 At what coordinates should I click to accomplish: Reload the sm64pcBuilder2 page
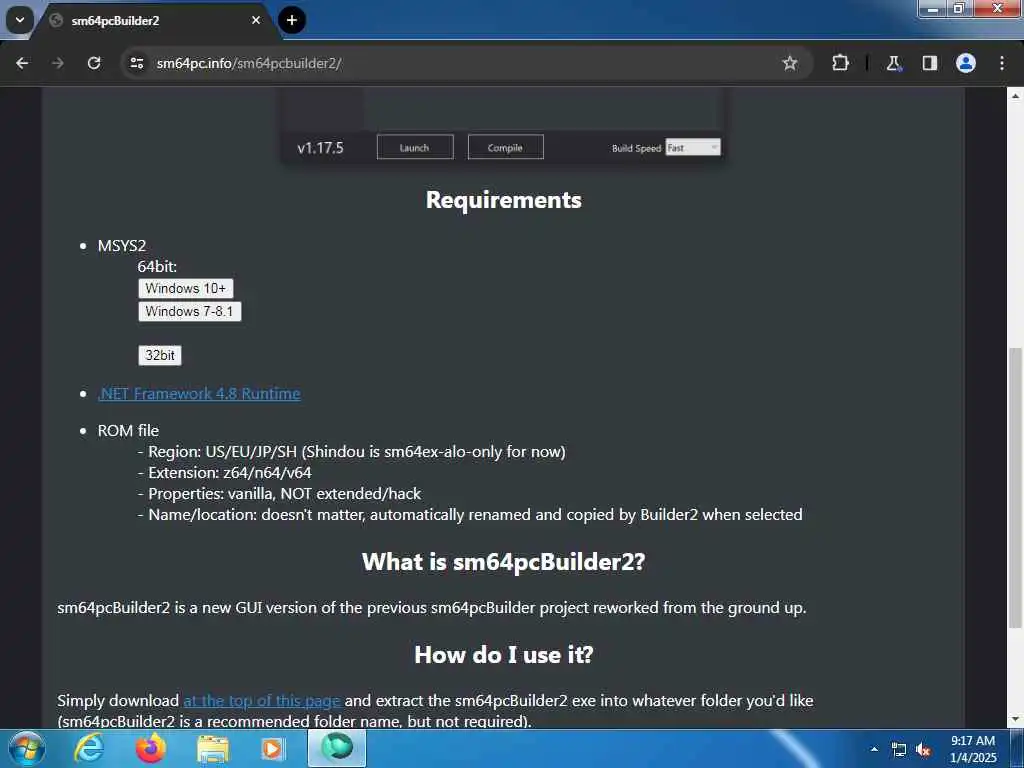click(94, 63)
